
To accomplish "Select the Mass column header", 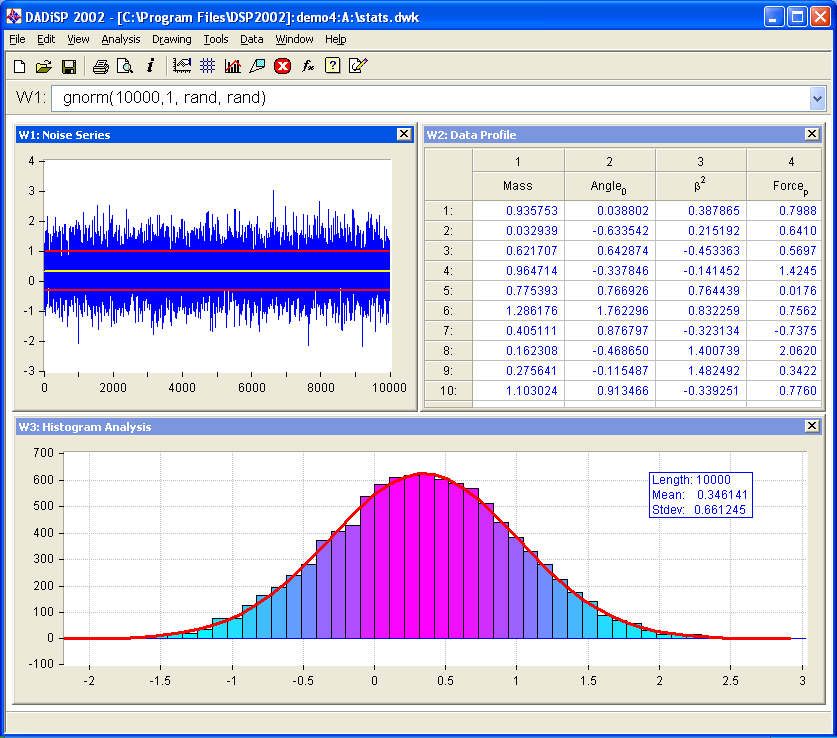I will pyautogui.click(x=518, y=186).
